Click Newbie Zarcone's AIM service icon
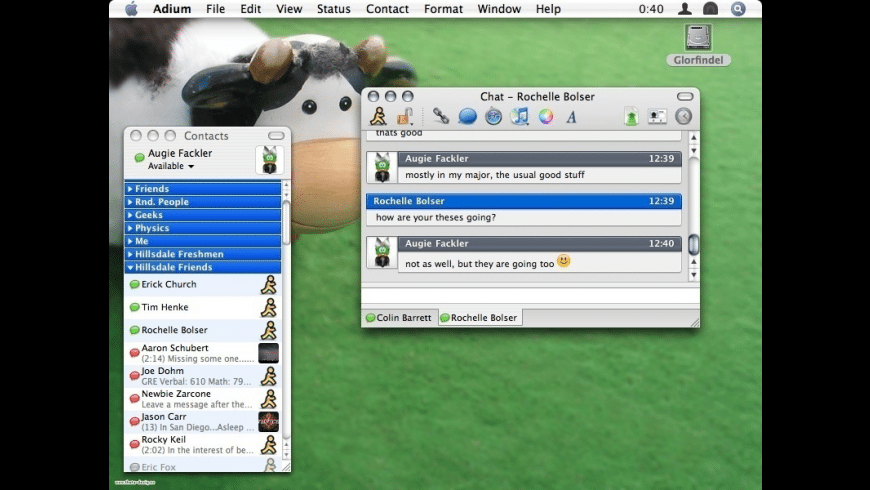The width and height of the screenshot is (870, 490). point(269,399)
